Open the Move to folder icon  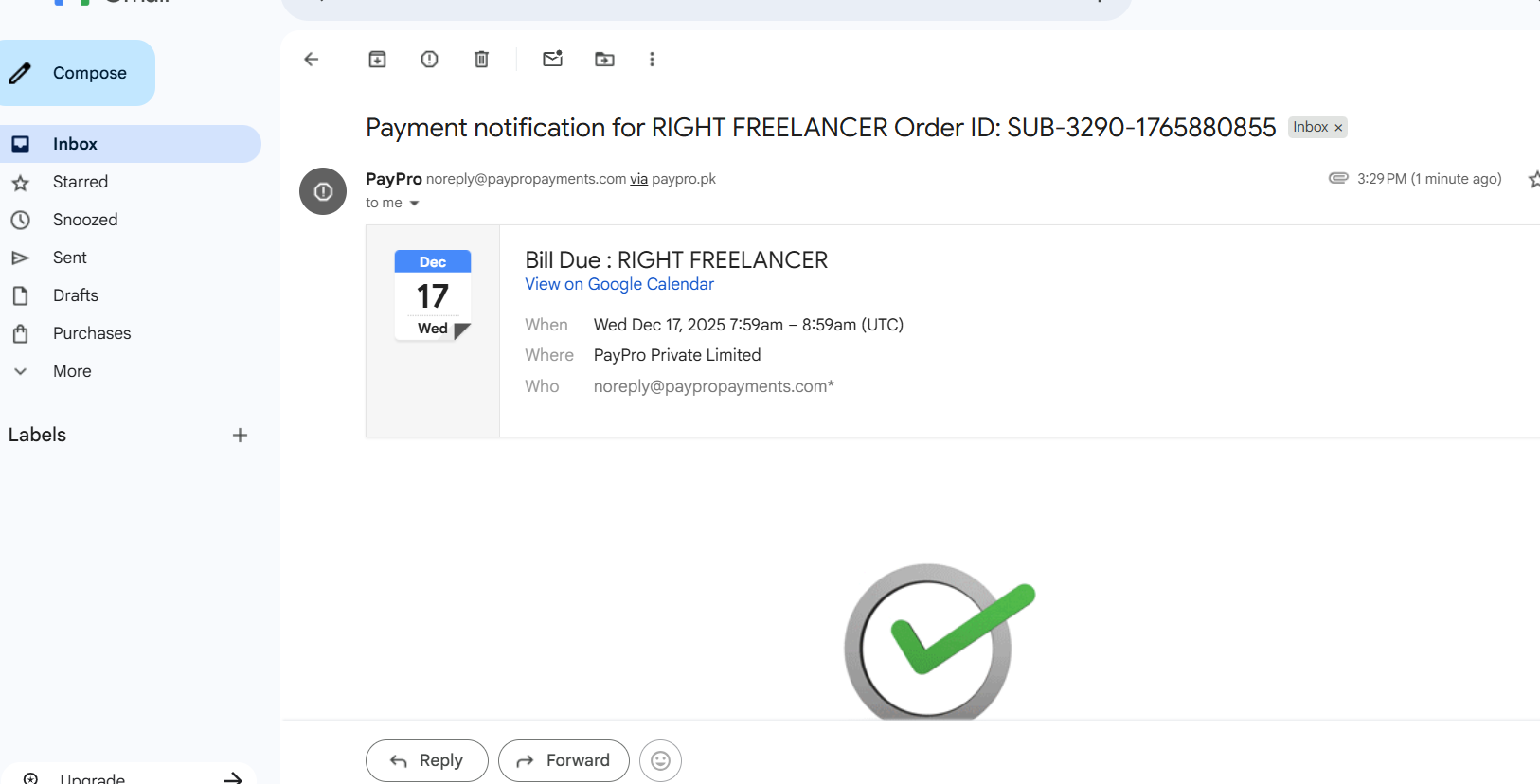[604, 60]
